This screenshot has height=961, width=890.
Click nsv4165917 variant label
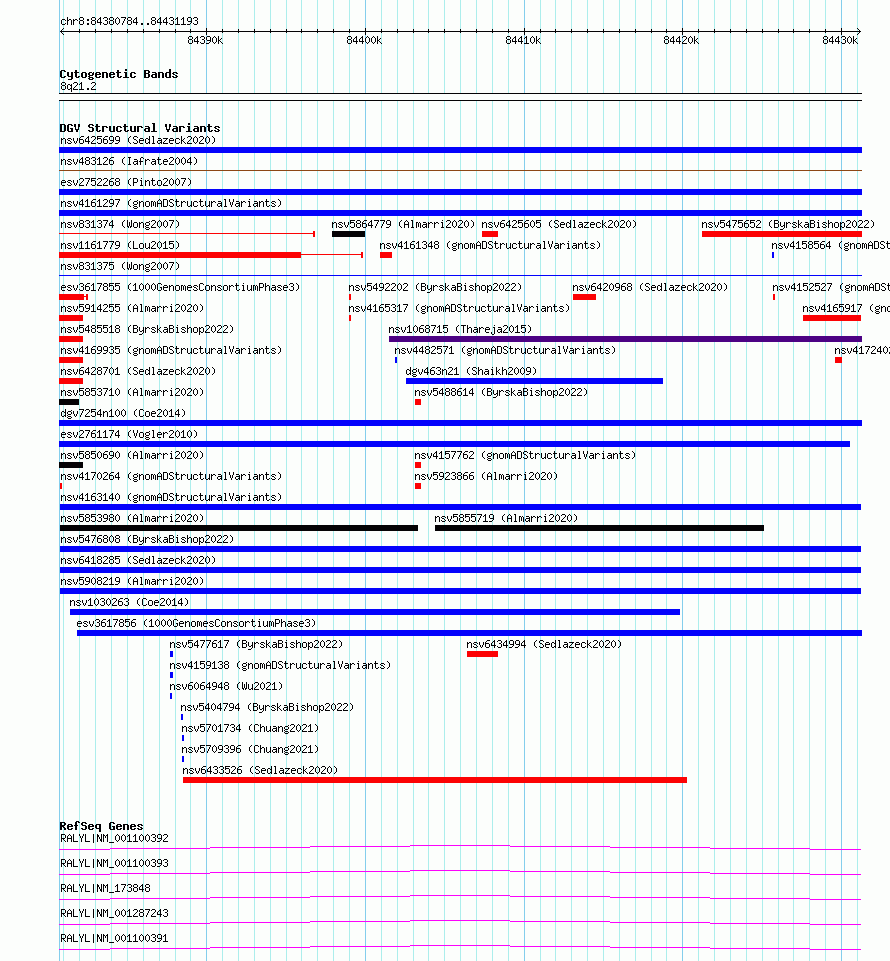[x=846, y=308]
